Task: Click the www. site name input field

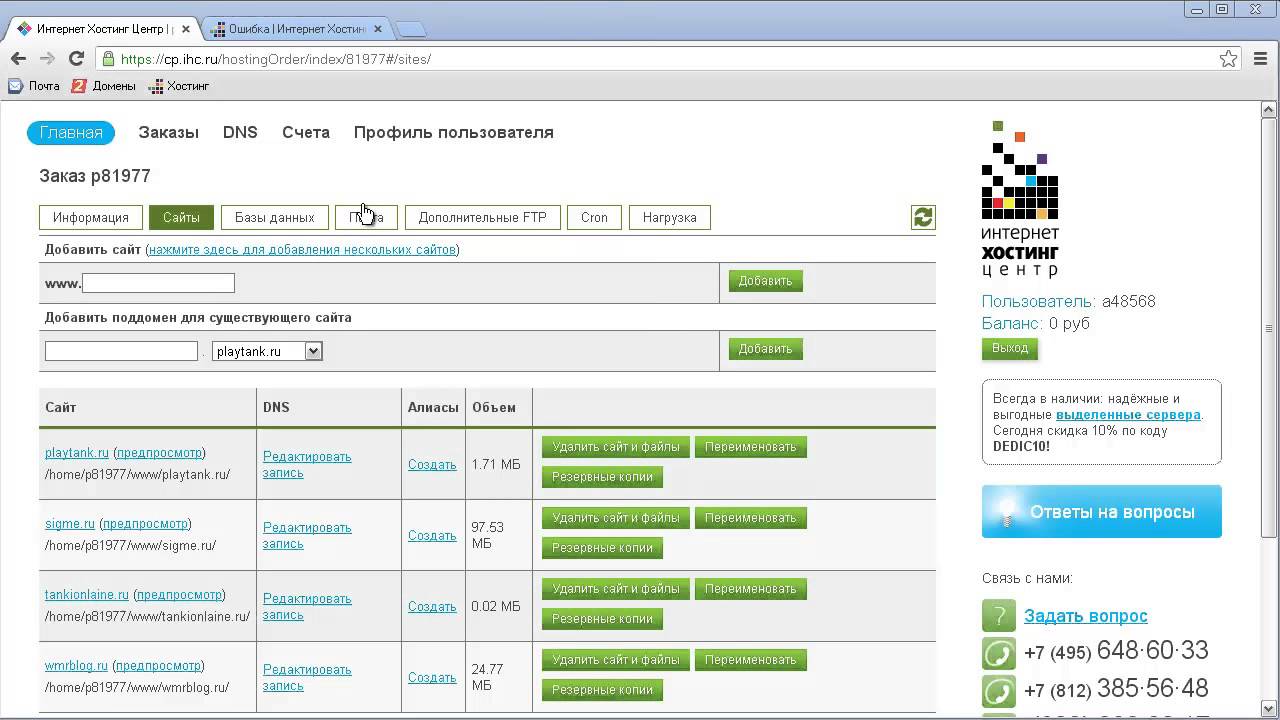Action: (158, 283)
